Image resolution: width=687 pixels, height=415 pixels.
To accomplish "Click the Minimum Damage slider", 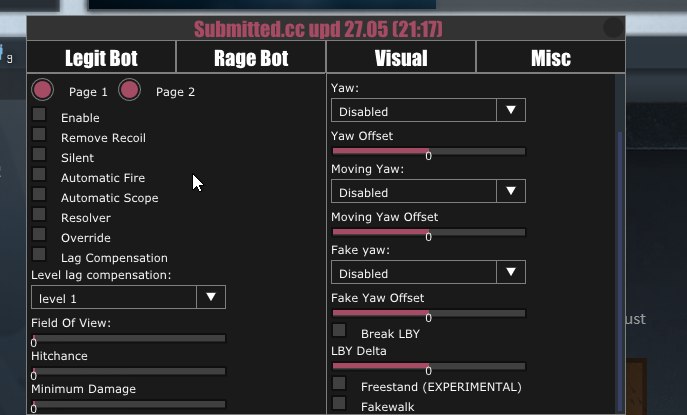I will pyautogui.click(x=129, y=404).
